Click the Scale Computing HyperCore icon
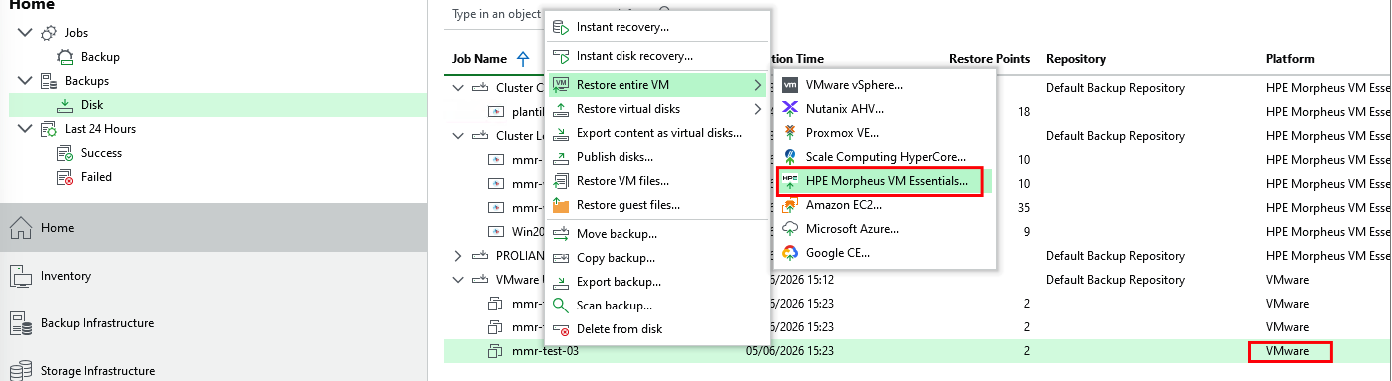This screenshot has height=381, width=1392. pos(790,157)
